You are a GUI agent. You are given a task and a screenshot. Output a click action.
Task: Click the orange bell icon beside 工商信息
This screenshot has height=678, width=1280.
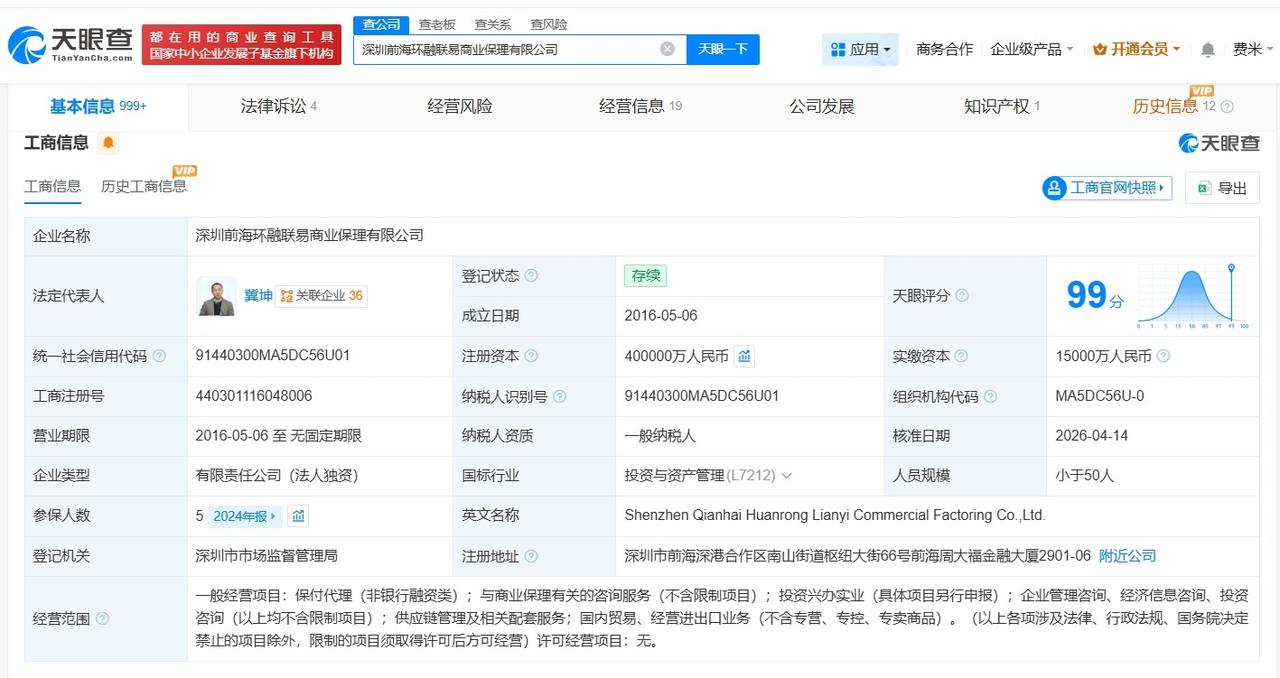pos(108,143)
